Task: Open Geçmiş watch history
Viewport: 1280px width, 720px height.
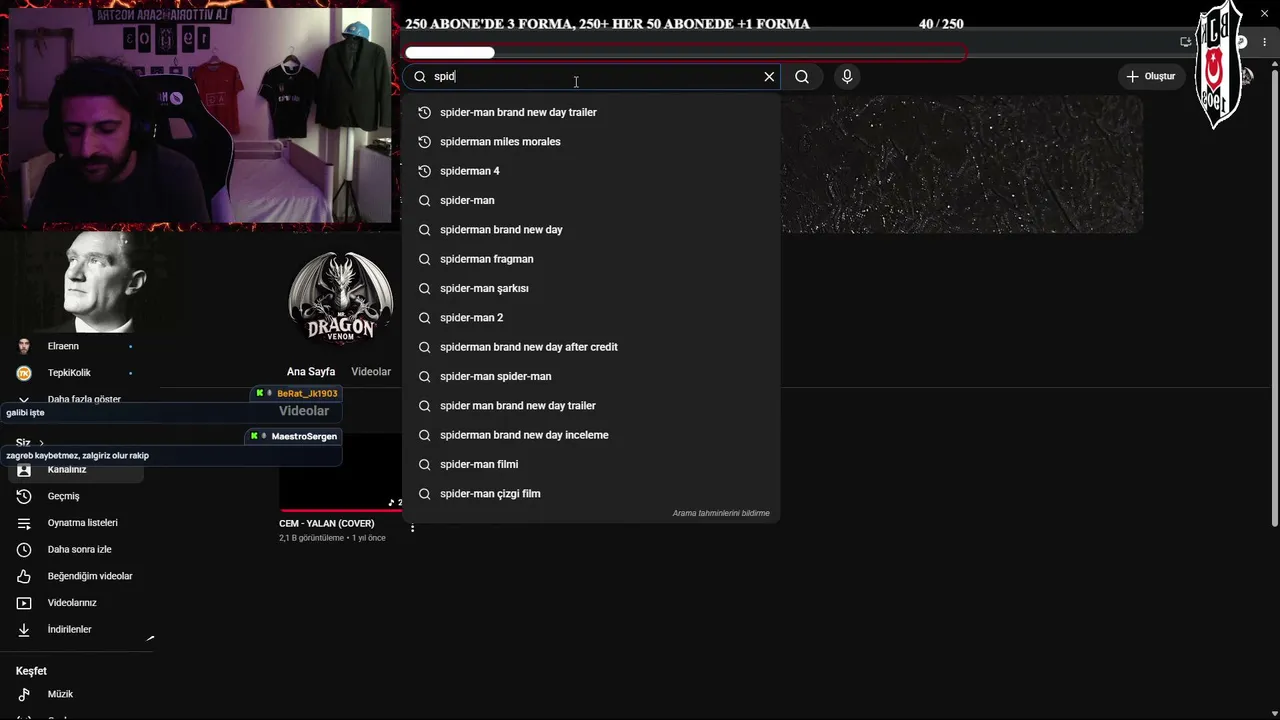Action: click(x=76, y=496)
